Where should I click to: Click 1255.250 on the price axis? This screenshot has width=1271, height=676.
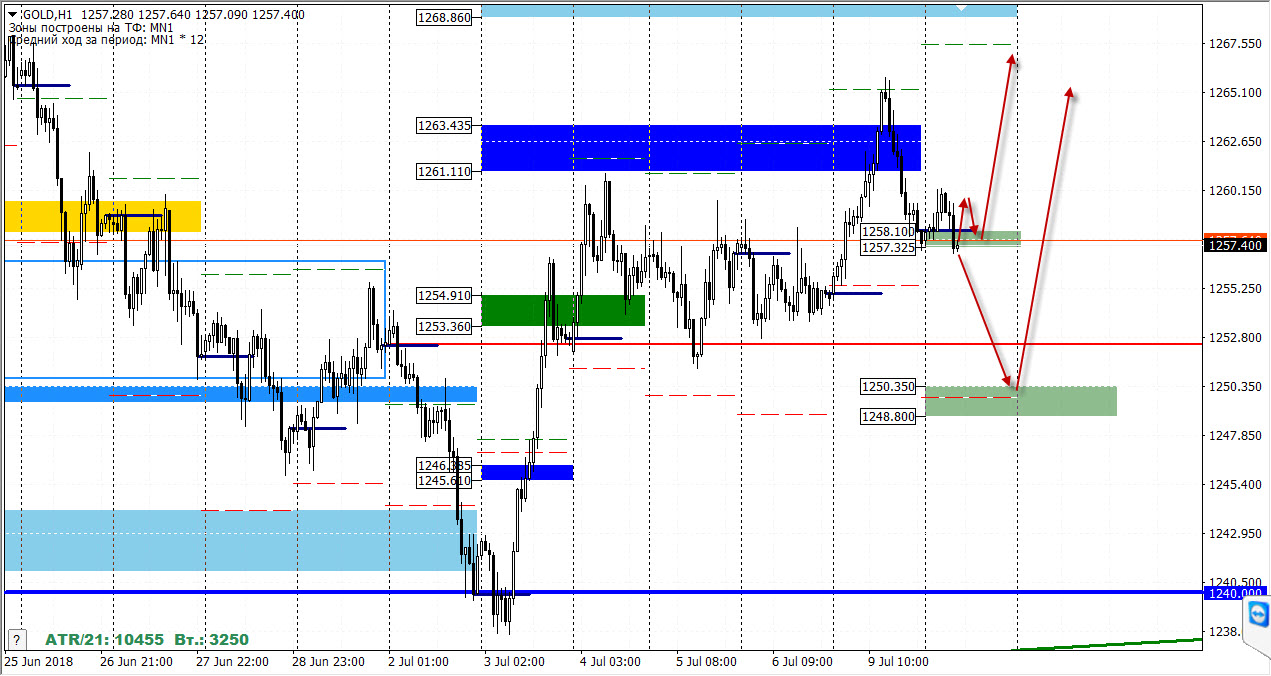coord(1236,289)
